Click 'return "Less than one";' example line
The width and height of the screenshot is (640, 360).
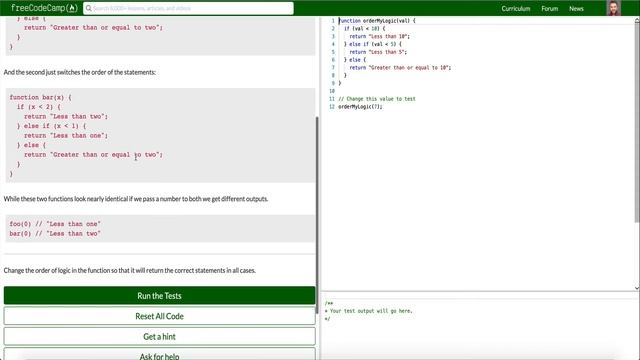coord(66,136)
